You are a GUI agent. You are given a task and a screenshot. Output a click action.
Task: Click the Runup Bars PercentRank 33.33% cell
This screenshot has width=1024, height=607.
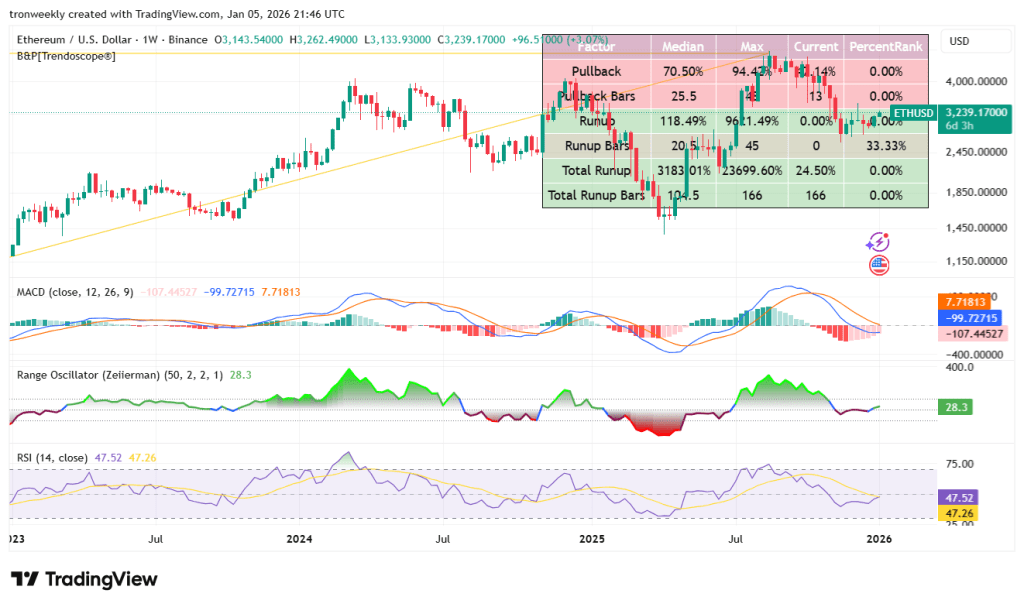coord(886,146)
